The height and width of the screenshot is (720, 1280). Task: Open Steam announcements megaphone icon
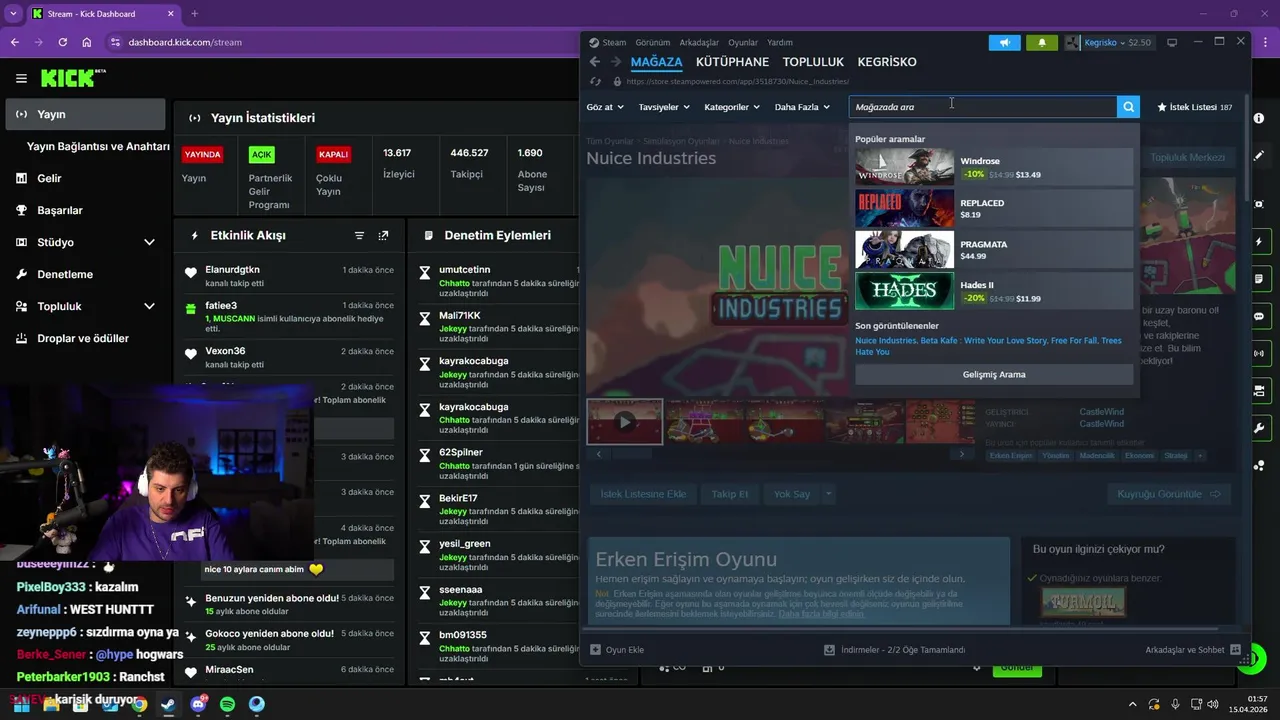(1004, 43)
